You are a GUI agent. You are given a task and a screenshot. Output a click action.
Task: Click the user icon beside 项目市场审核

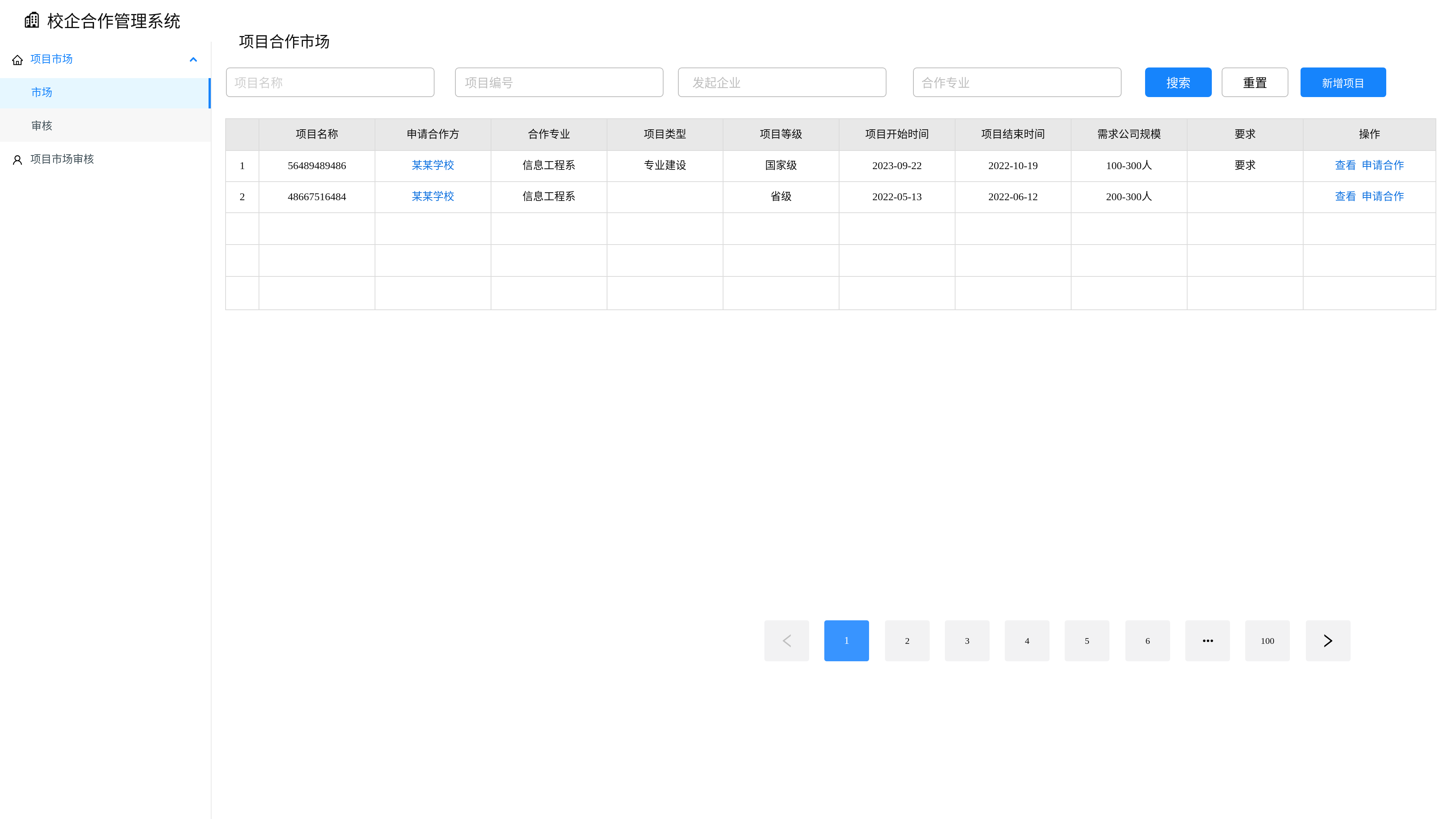(x=17, y=160)
